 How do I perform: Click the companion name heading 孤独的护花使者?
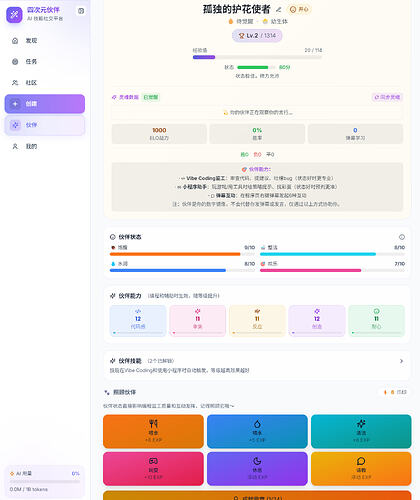click(x=237, y=9)
